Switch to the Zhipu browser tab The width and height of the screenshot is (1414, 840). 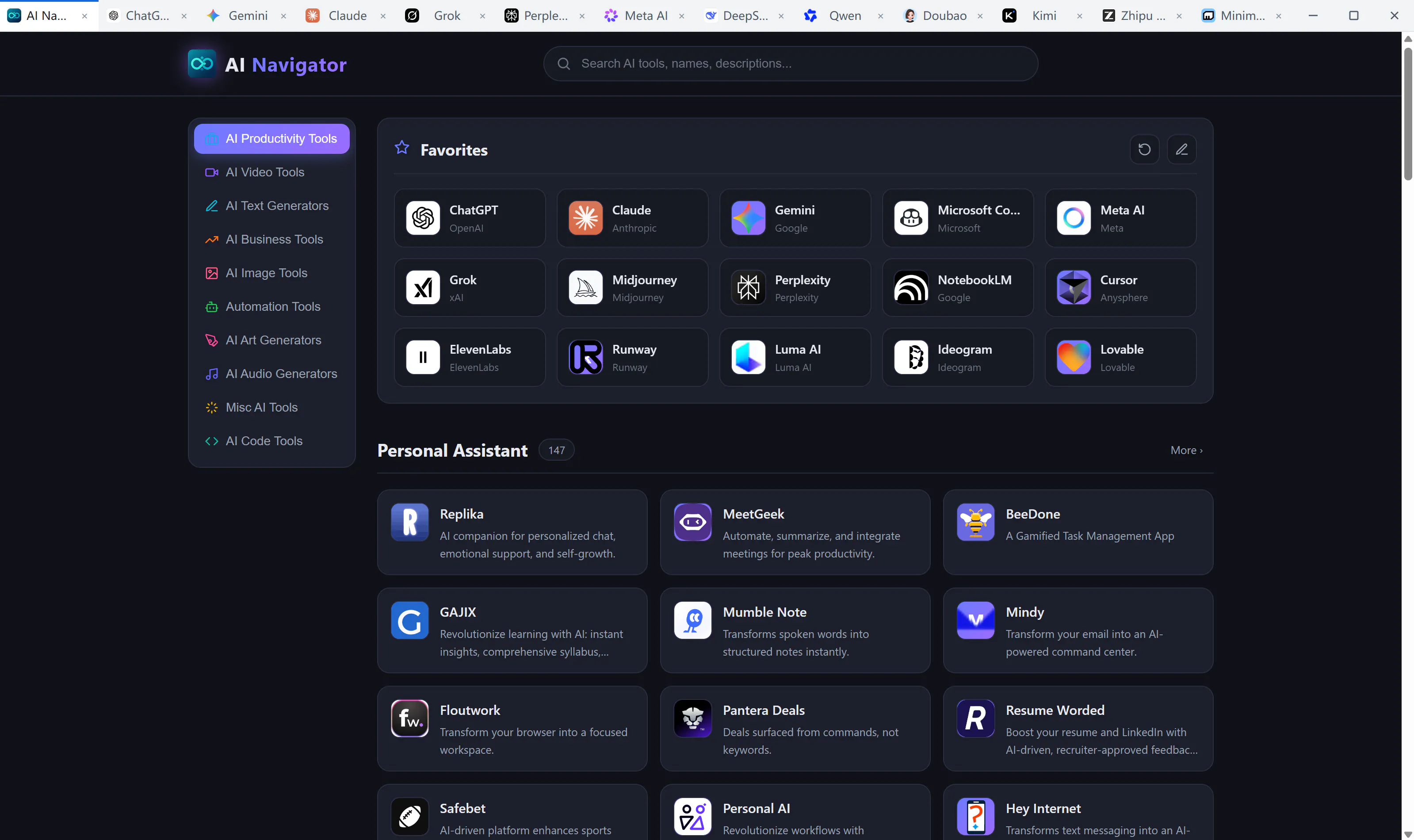[x=1143, y=16]
